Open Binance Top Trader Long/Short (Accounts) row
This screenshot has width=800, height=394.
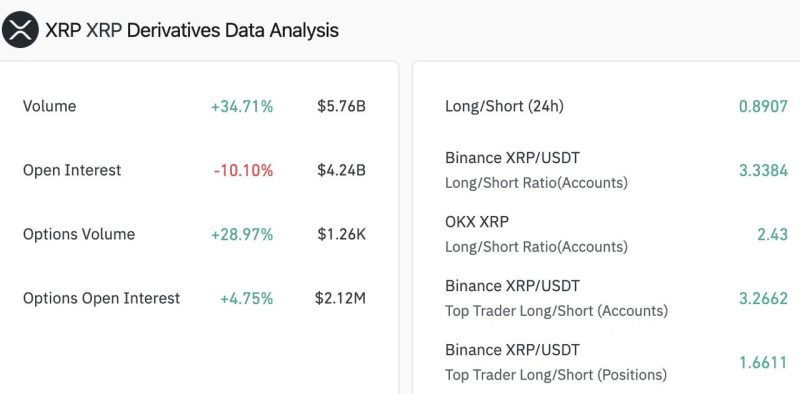[x=616, y=298]
